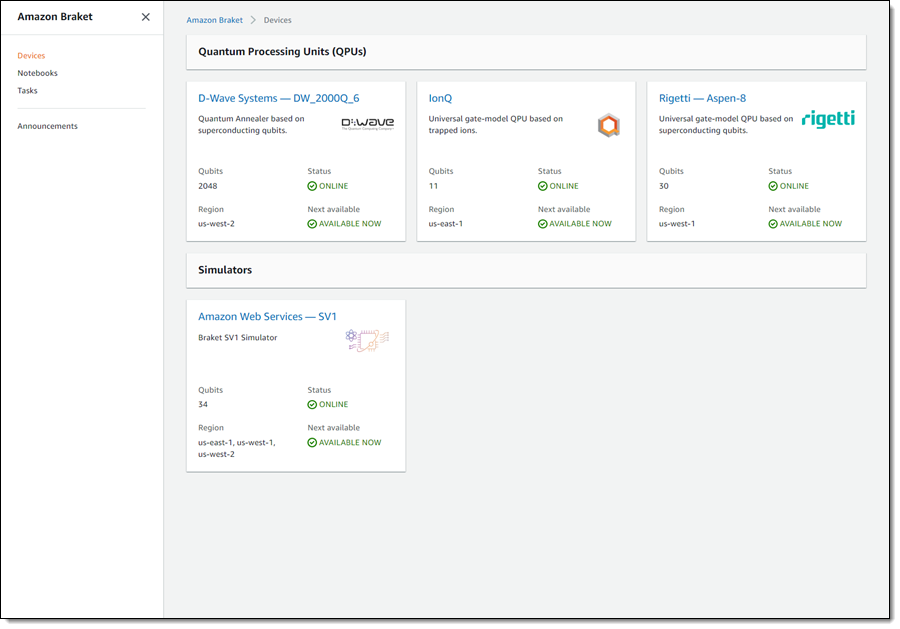The height and width of the screenshot is (629, 900).
Task: Click the us-east-1 region on IonQ card
Action: (445, 224)
